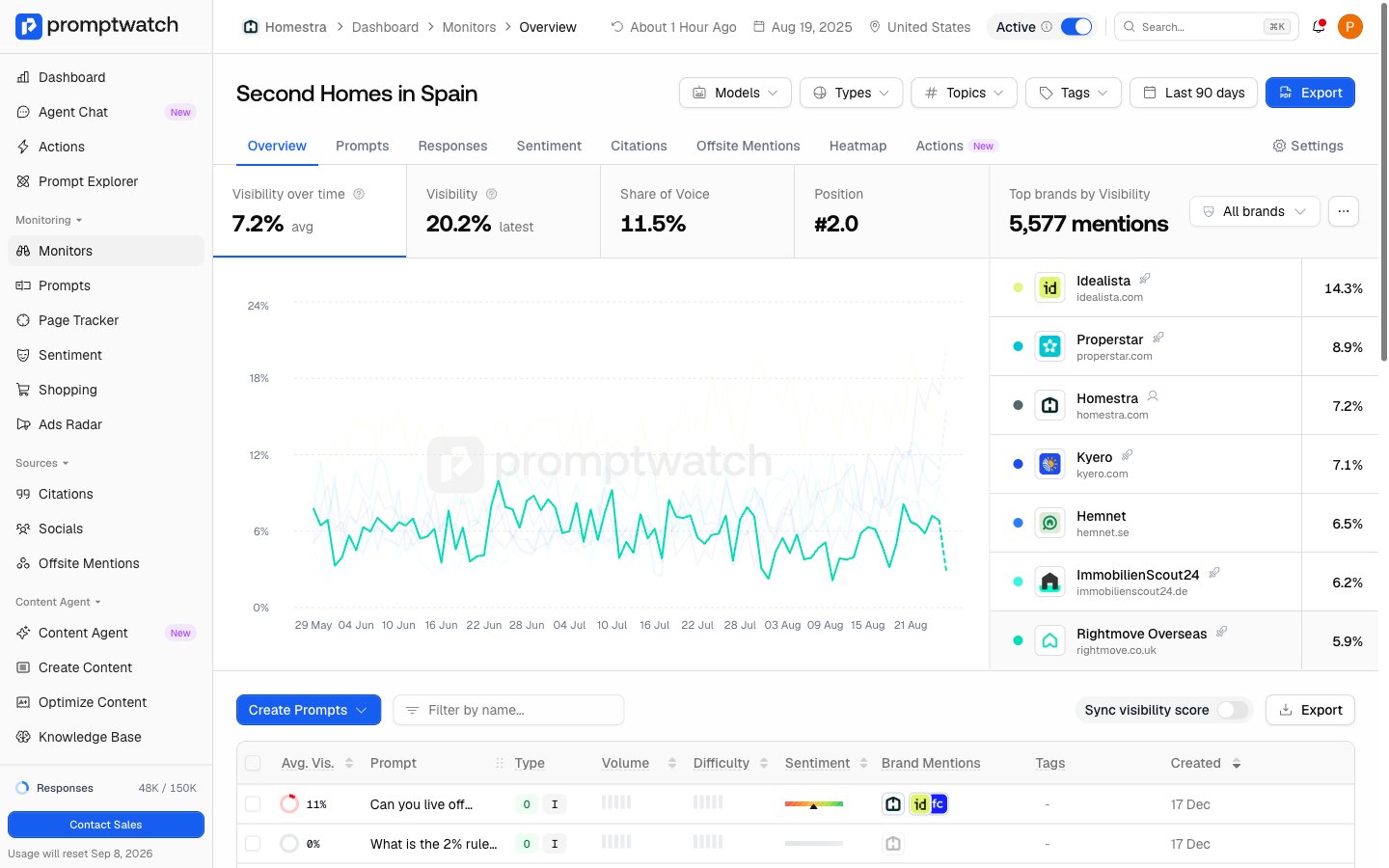Click the Filter by name field
The height and width of the screenshot is (868, 1389).
pos(508,710)
